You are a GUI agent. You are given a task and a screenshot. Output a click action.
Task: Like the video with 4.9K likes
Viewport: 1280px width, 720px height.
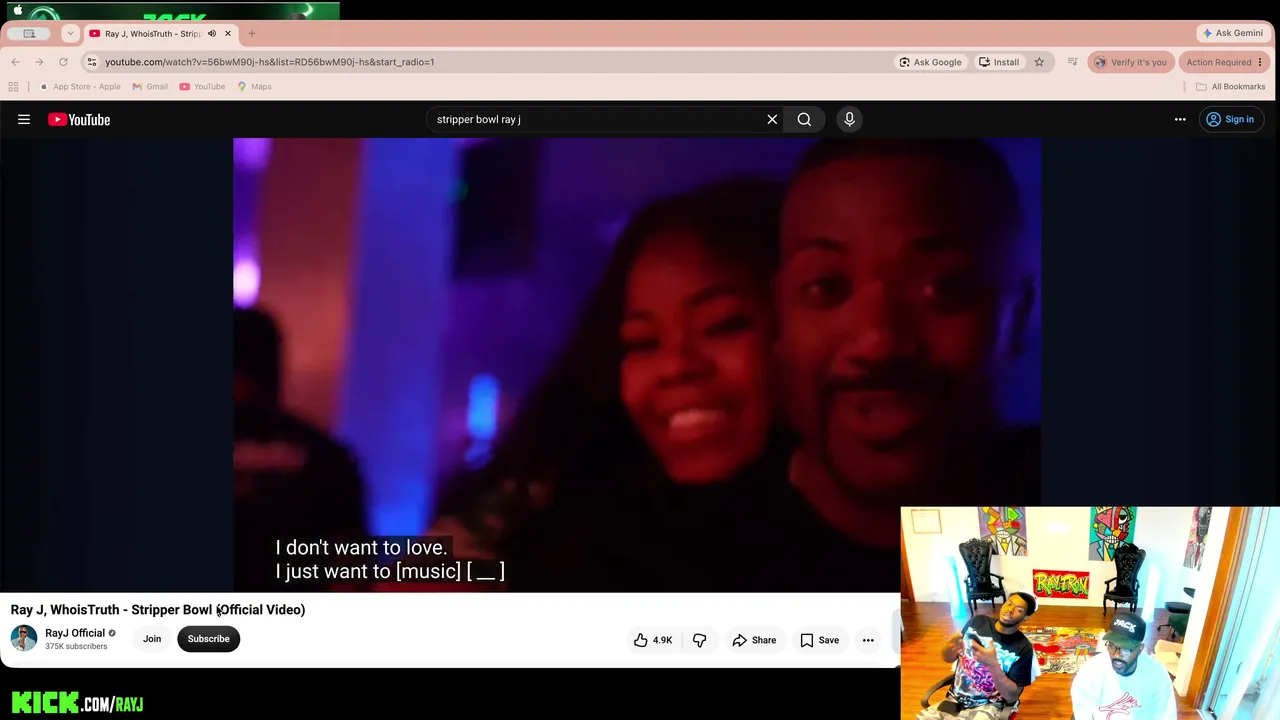[x=653, y=640]
